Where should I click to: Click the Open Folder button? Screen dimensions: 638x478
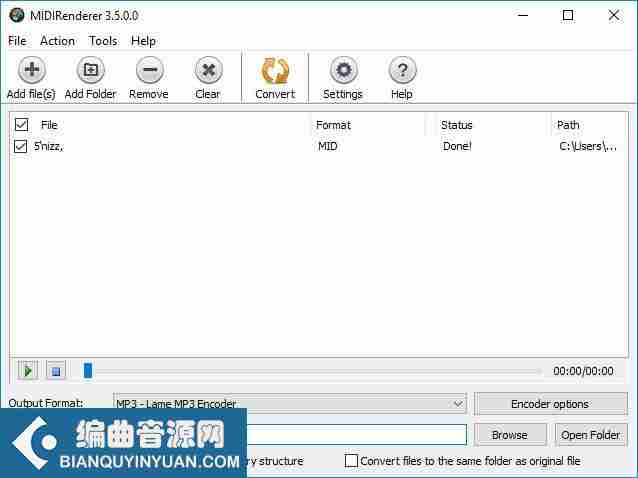click(591, 435)
